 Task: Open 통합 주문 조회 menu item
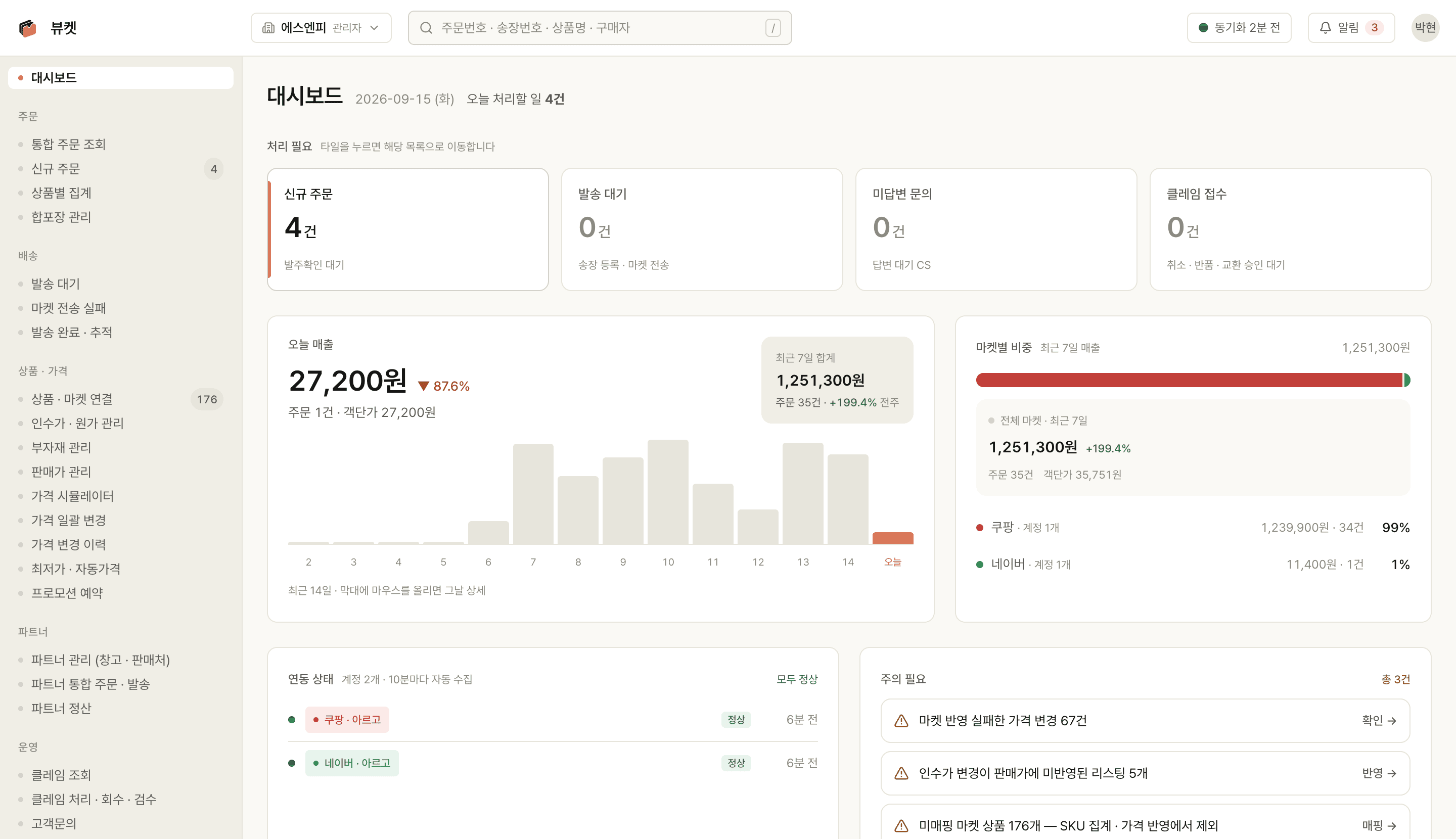click(120, 144)
